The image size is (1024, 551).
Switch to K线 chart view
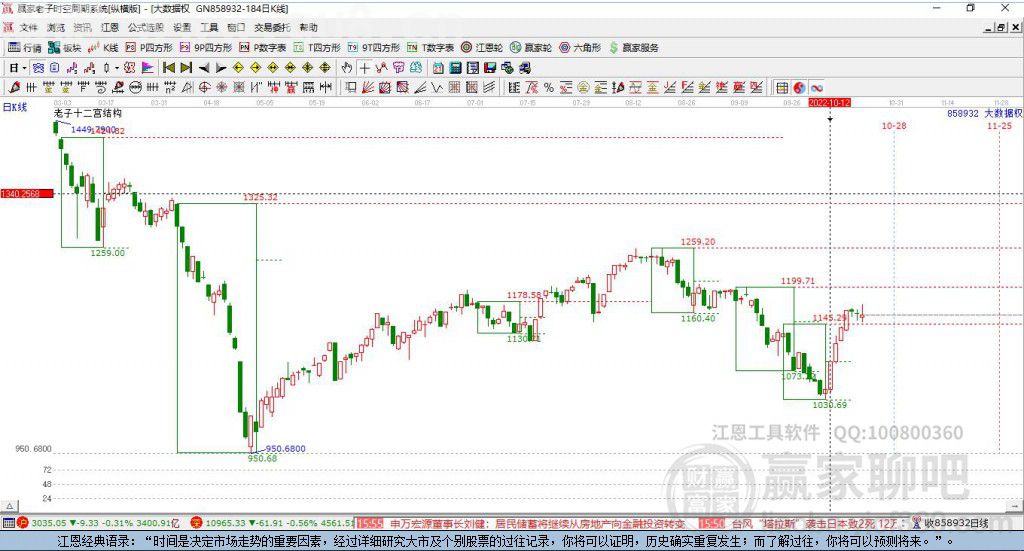coord(103,48)
